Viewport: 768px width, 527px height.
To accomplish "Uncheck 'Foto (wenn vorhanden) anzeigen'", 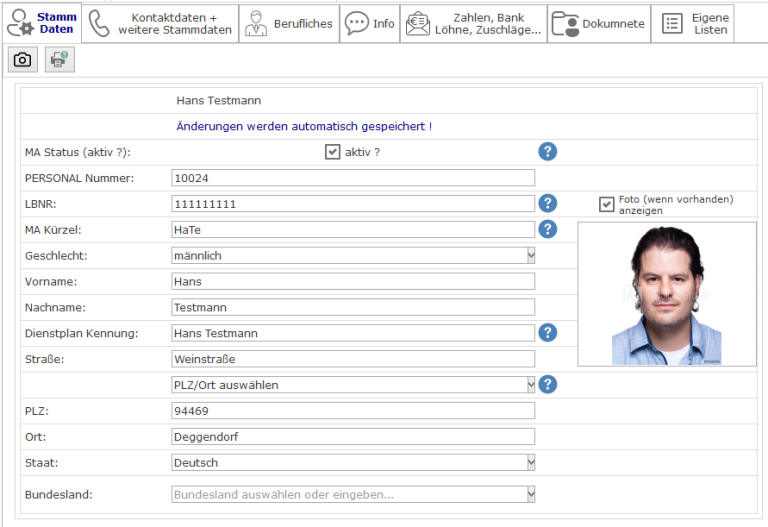I will (x=606, y=204).
